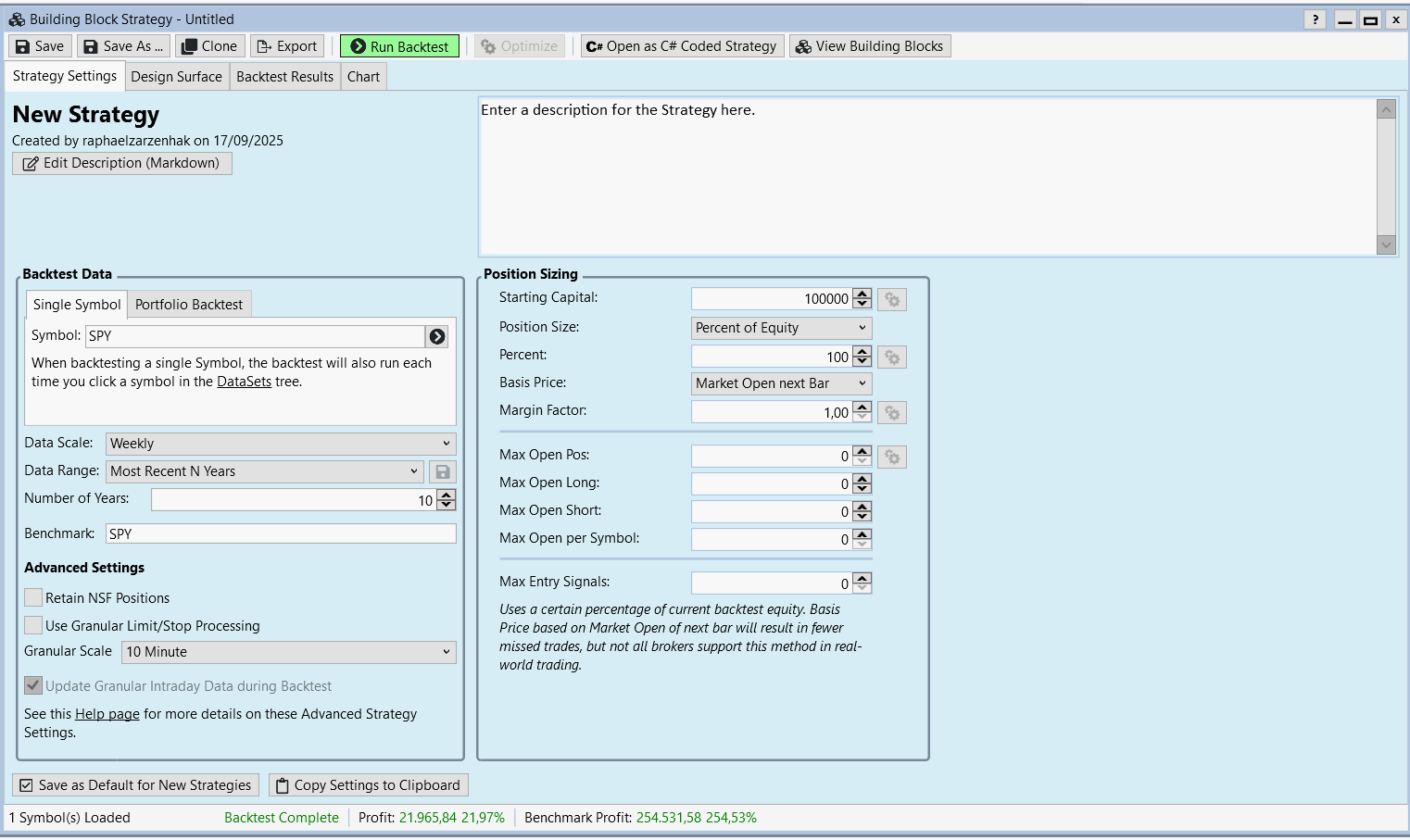Click the Benchmark input field
This screenshot has height=840, width=1410.
click(281, 533)
